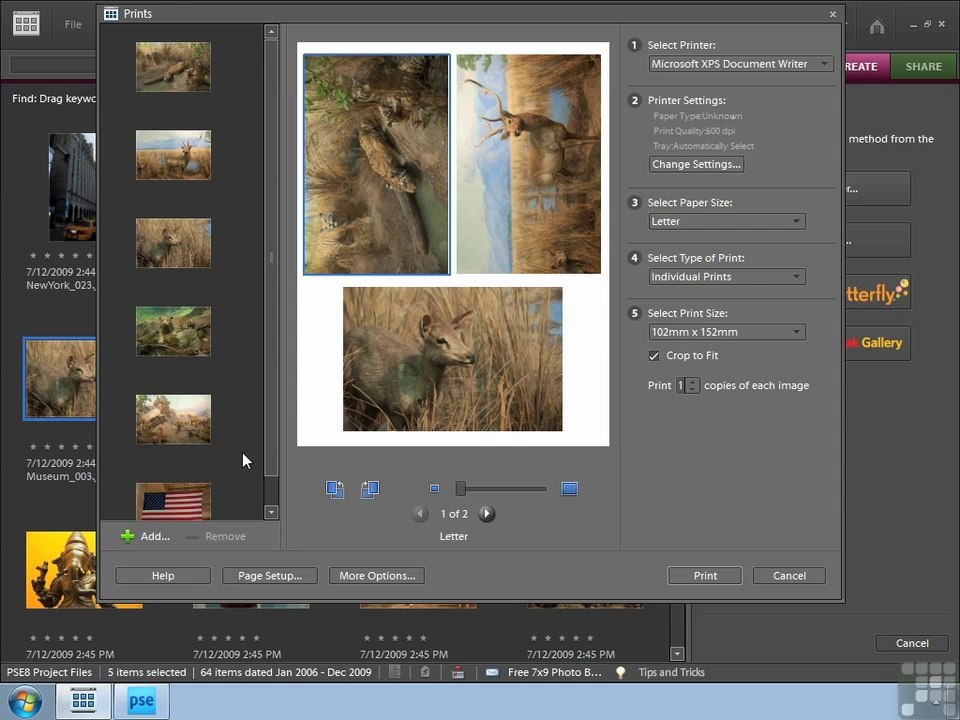The image size is (960, 720).
Task: Click the green plus Add icon
Action: point(127,536)
